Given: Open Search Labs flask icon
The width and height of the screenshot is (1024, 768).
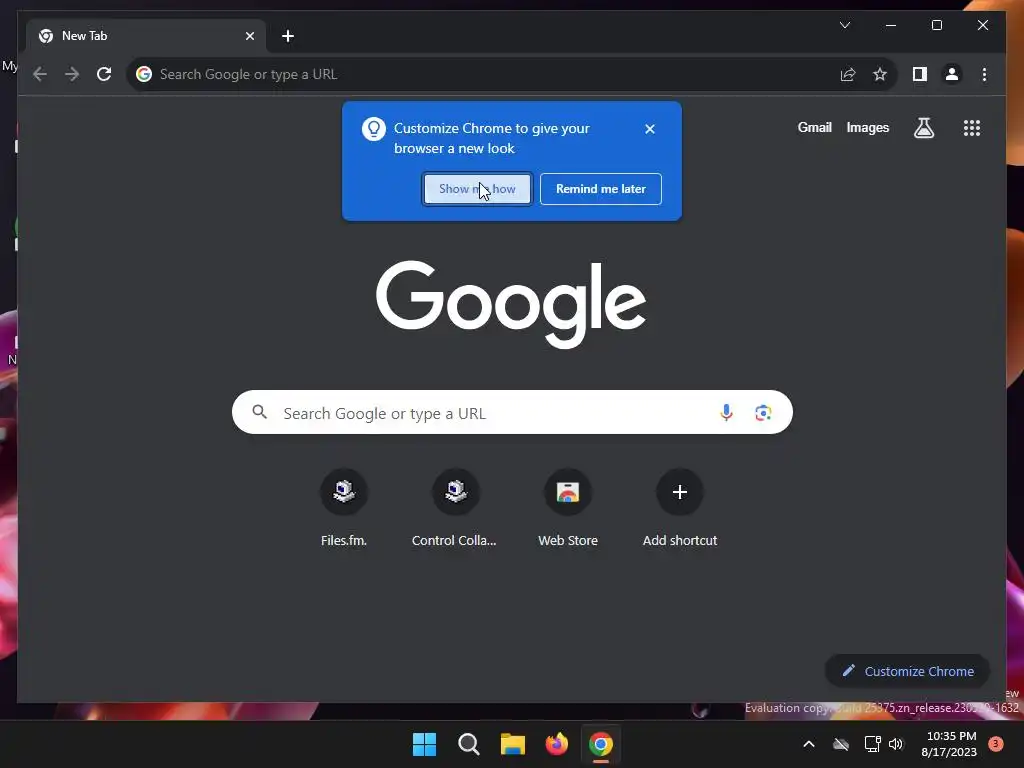Looking at the screenshot, I should click(x=923, y=128).
